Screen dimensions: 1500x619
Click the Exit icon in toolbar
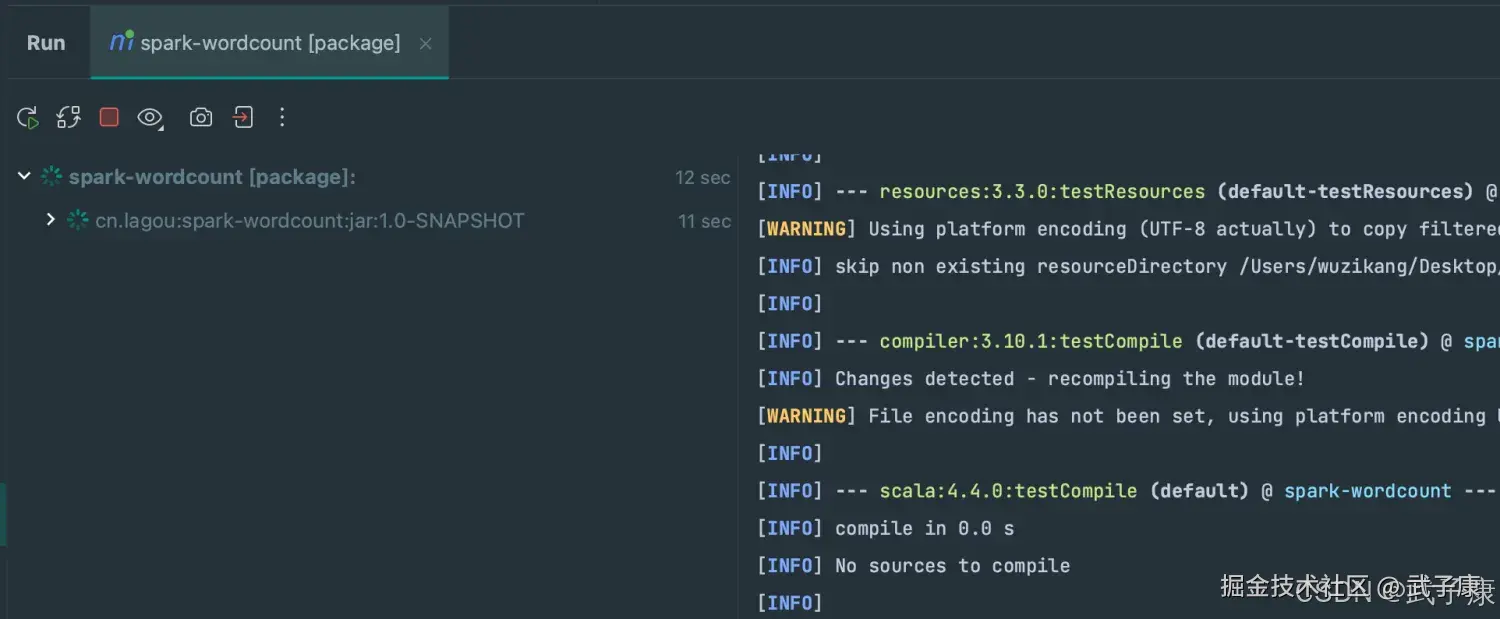click(242, 118)
